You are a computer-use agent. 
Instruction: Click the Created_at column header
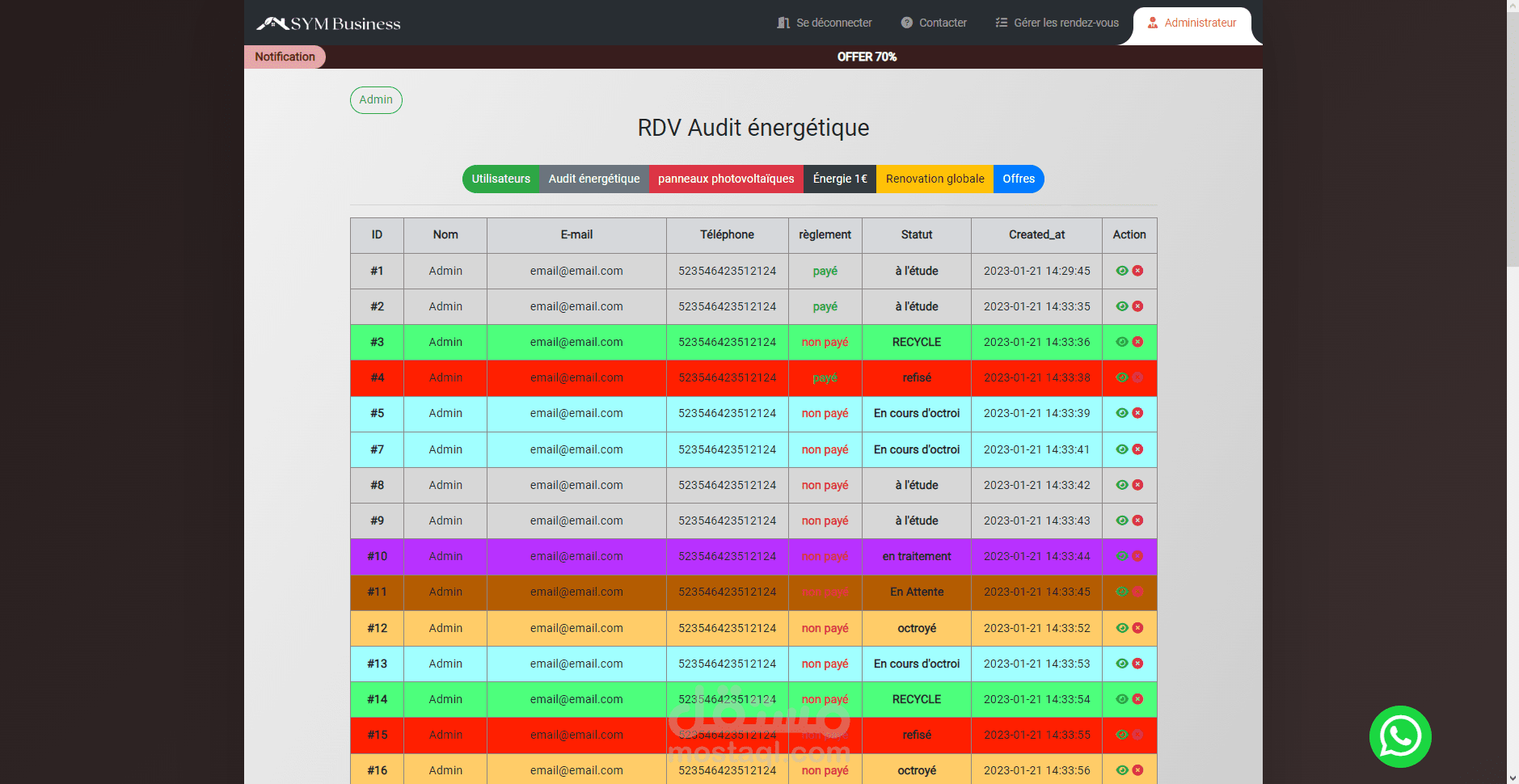[1037, 234]
